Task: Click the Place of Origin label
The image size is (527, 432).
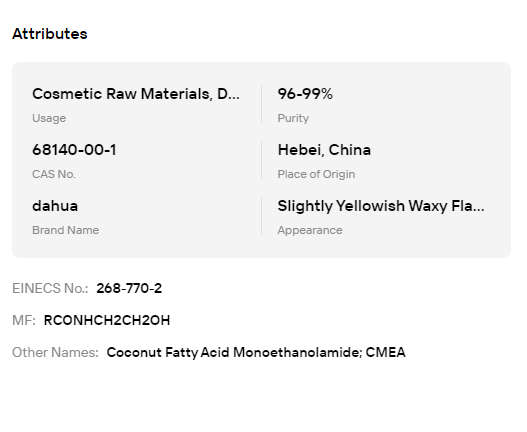Action: tap(316, 174)
